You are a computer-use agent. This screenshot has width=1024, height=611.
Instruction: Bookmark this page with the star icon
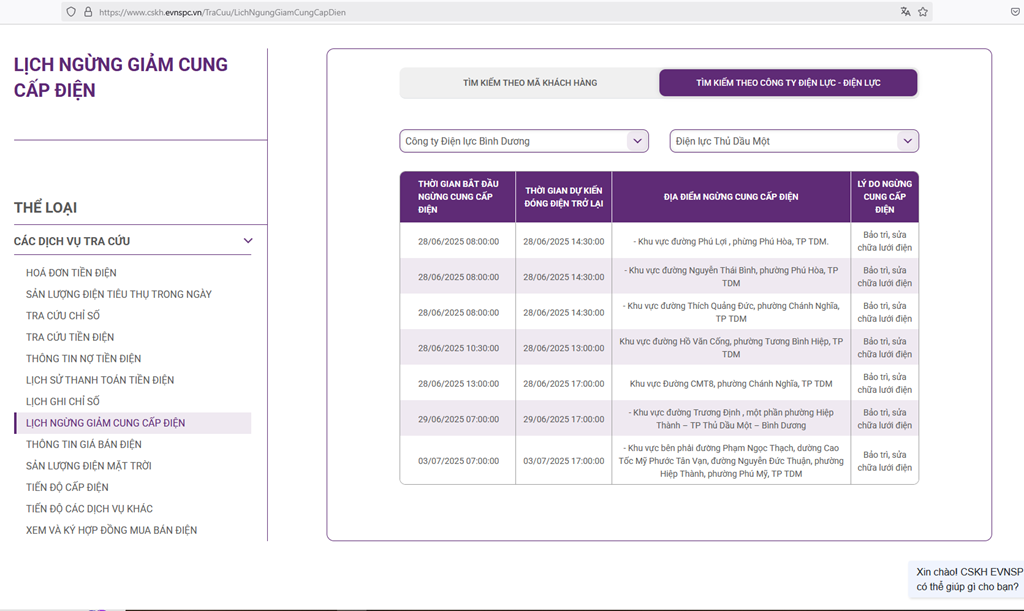point(923,12)
